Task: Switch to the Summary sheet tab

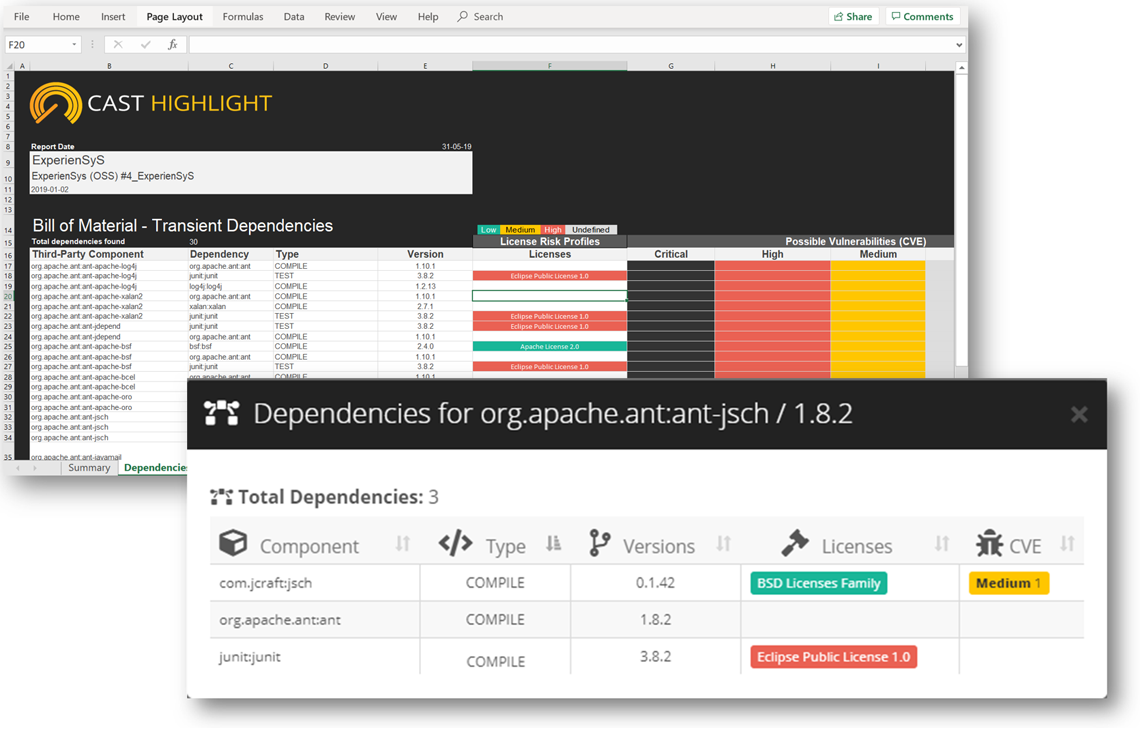Action: [89, 468]
